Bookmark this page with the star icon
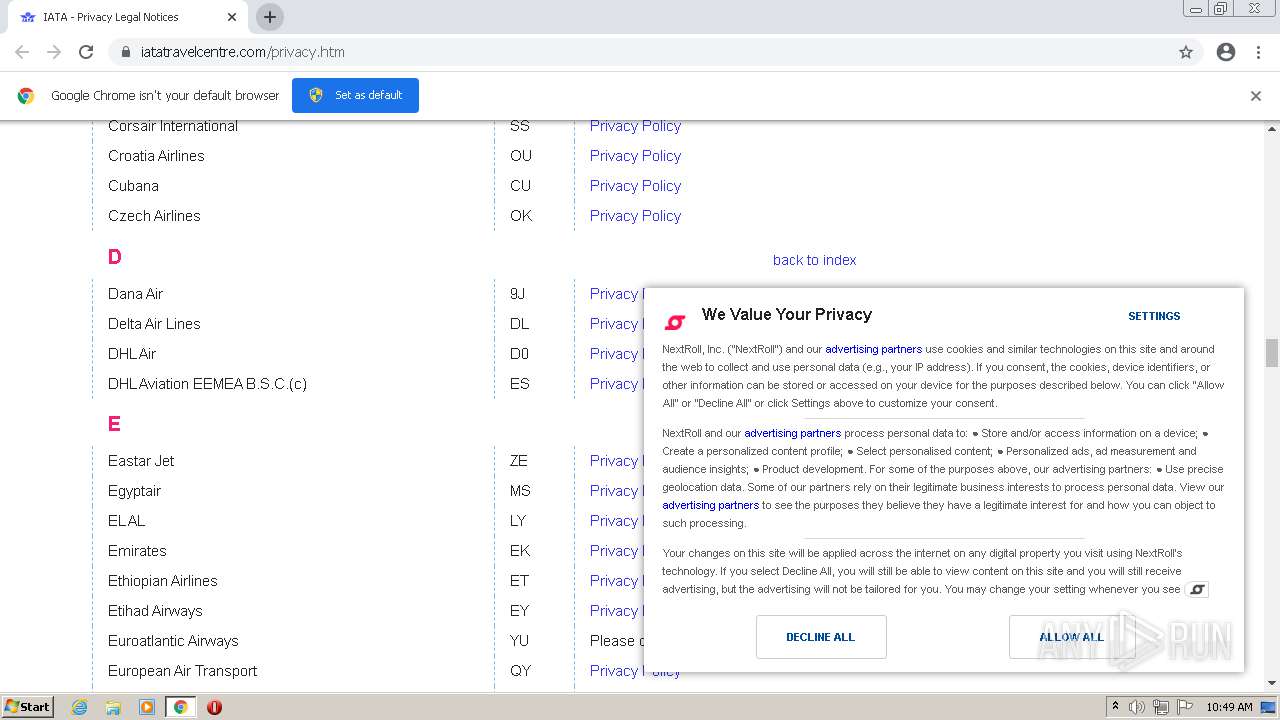This screenshot has height=720, width=1280. (1186, 52)
